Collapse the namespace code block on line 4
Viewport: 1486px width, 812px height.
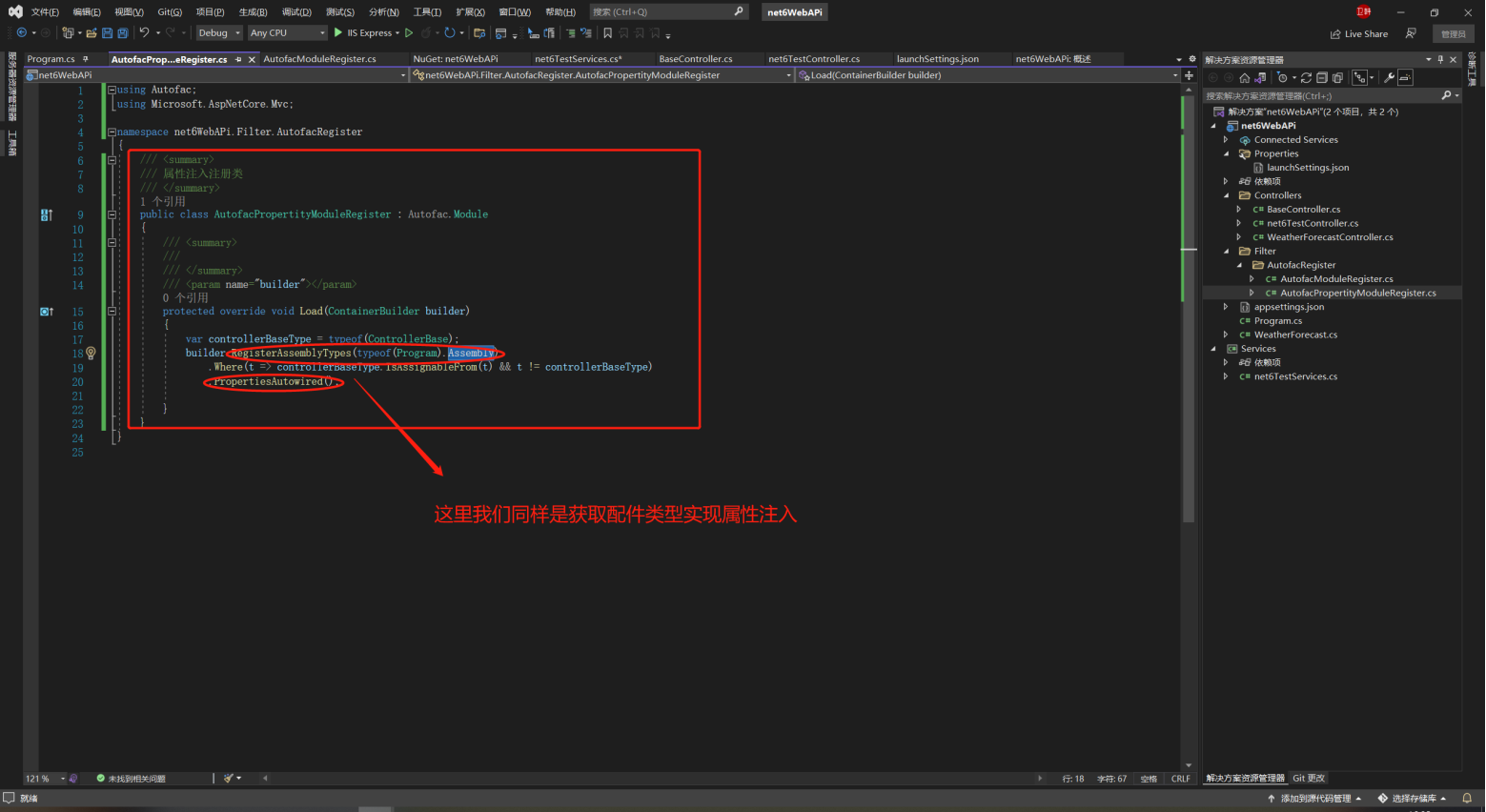112,132
